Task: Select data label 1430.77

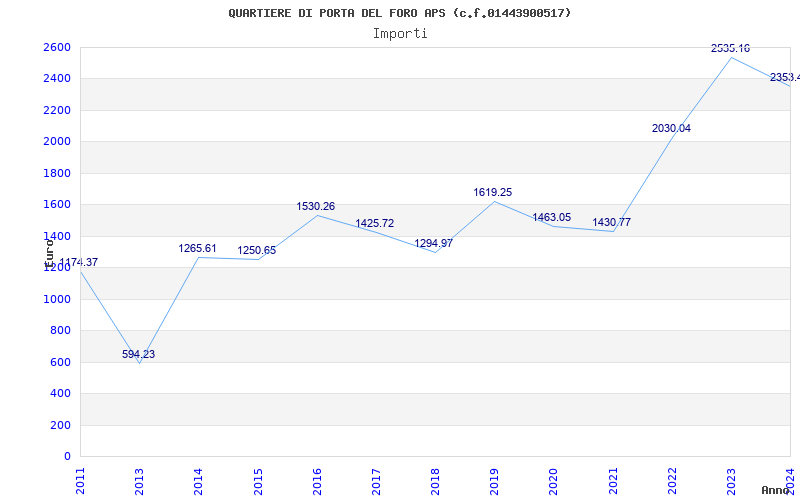Action: (611, 222)
